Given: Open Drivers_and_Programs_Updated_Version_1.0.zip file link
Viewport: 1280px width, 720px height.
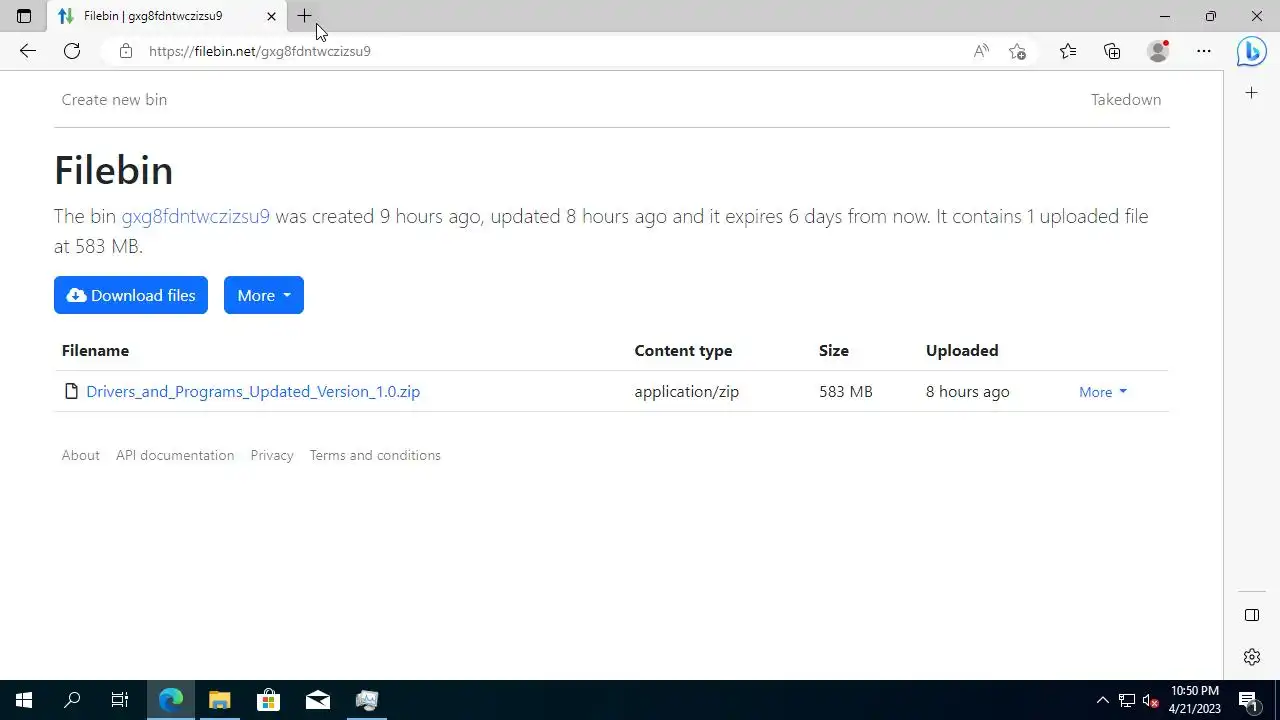Looking at the screenshot, I should (253, 391).
